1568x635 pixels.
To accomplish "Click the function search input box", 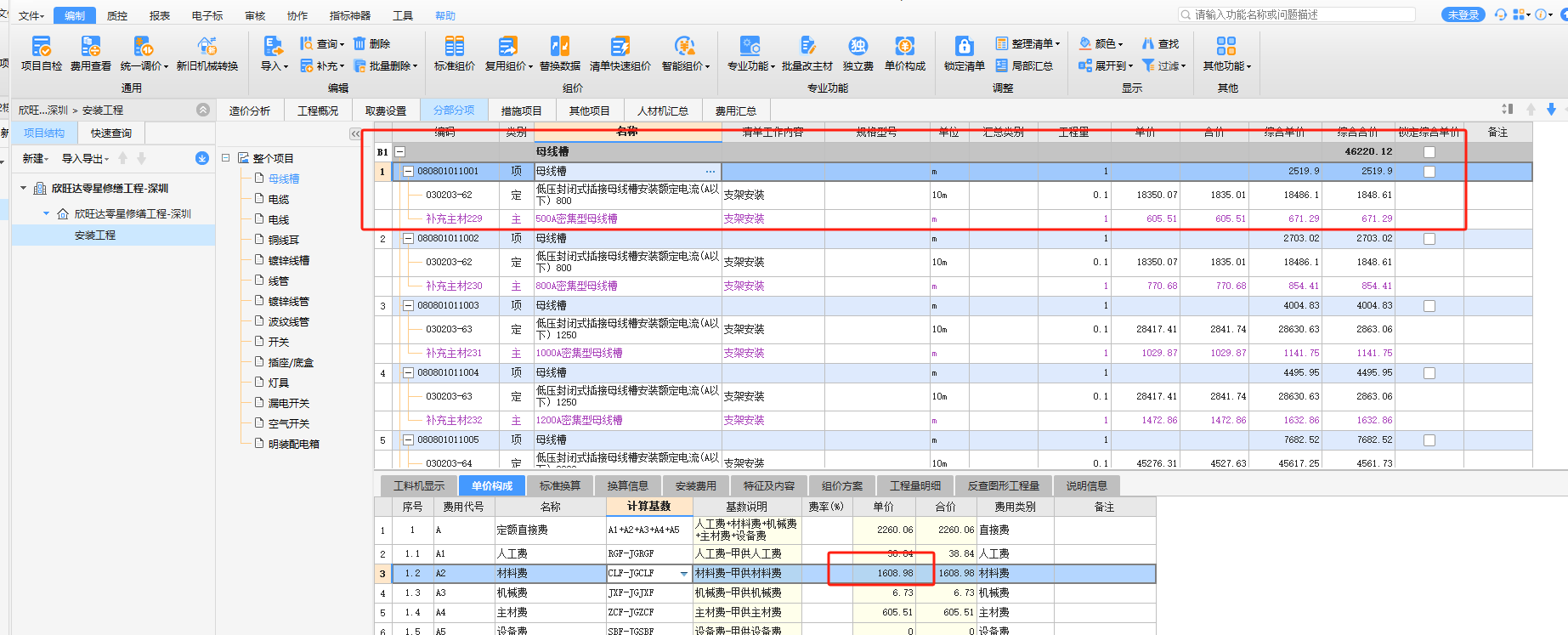I will (1296, 14).
